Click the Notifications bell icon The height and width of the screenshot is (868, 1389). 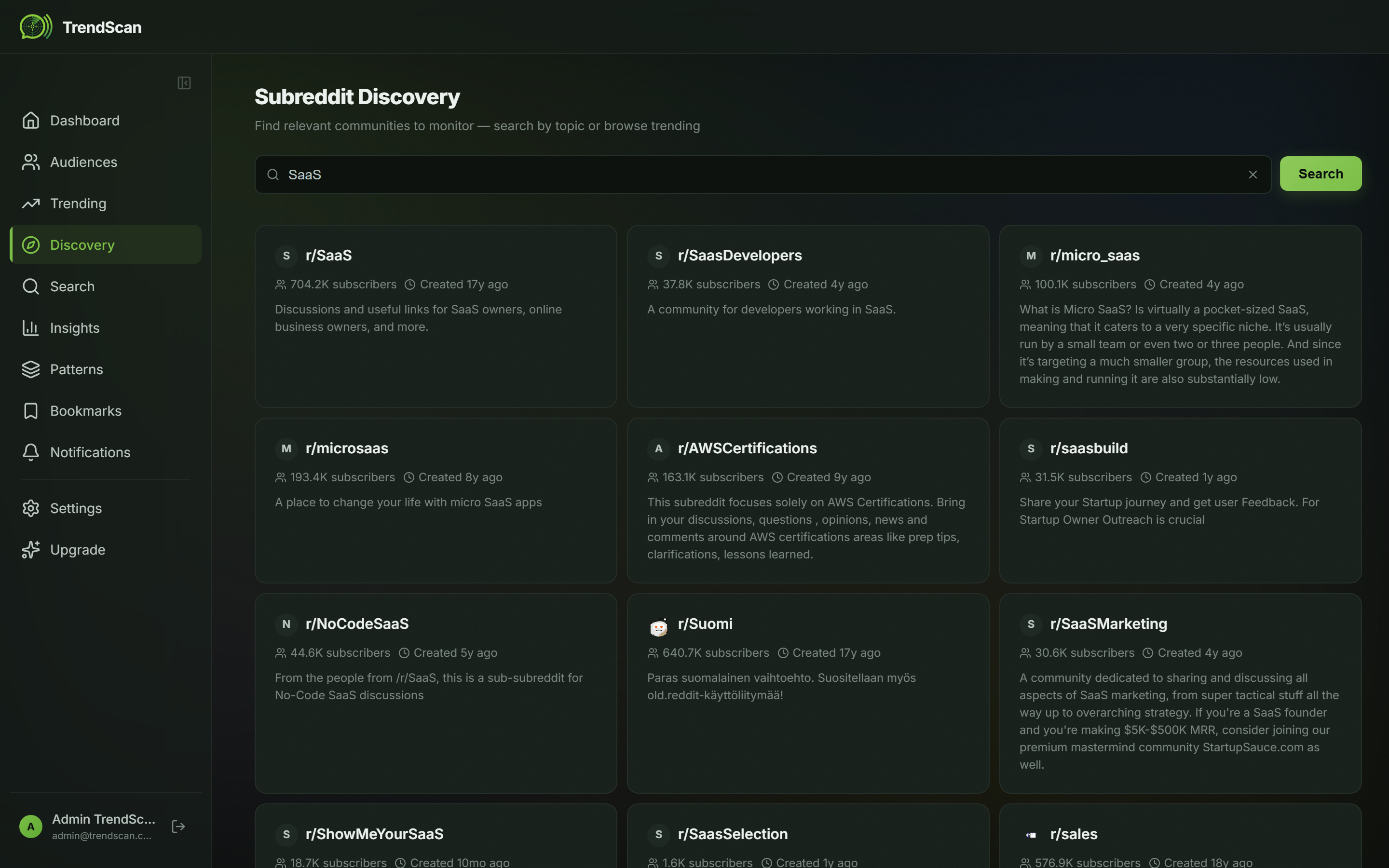click(x=31, y=452)
